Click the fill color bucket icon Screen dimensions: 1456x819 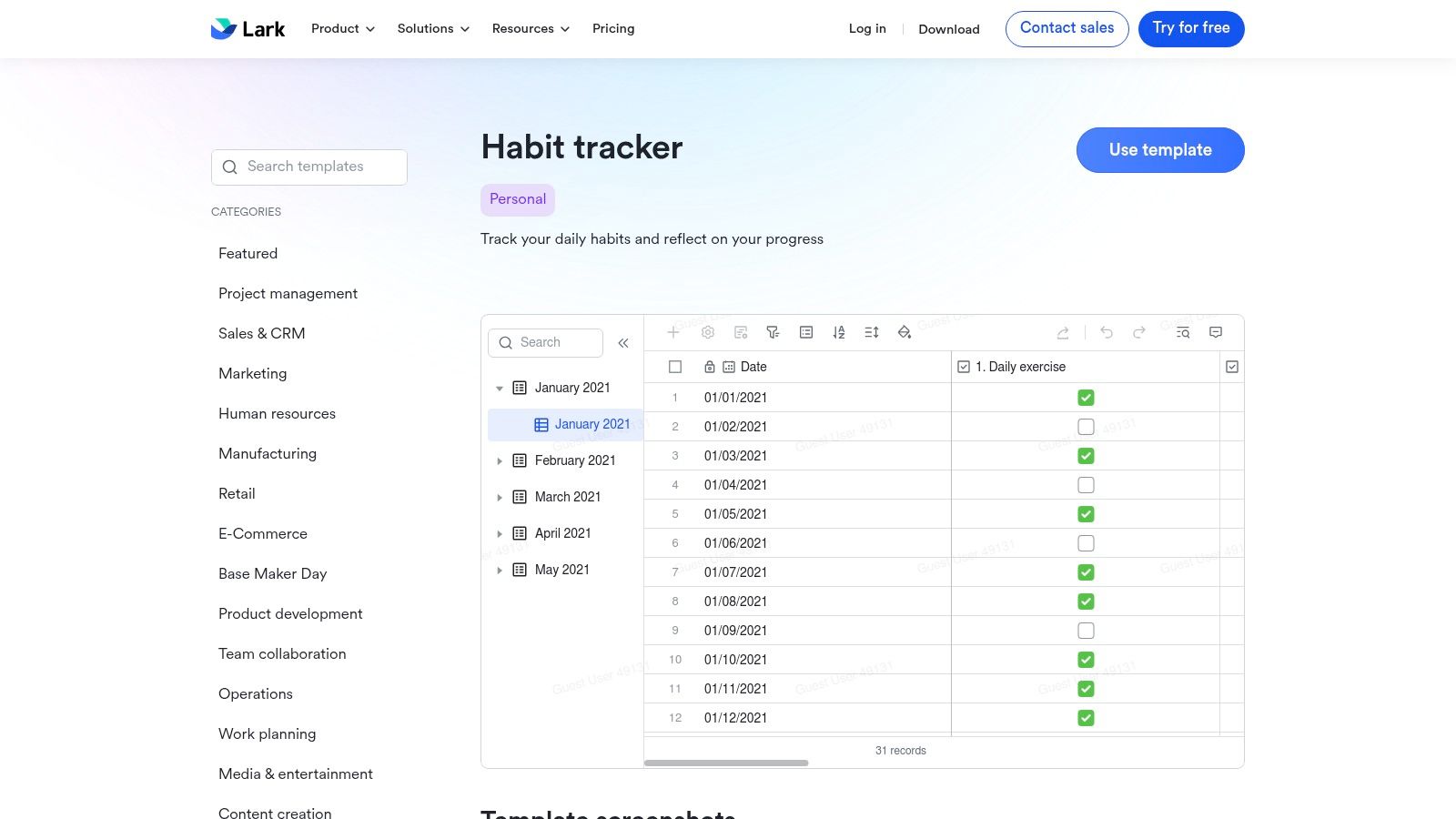pos(905,332)
